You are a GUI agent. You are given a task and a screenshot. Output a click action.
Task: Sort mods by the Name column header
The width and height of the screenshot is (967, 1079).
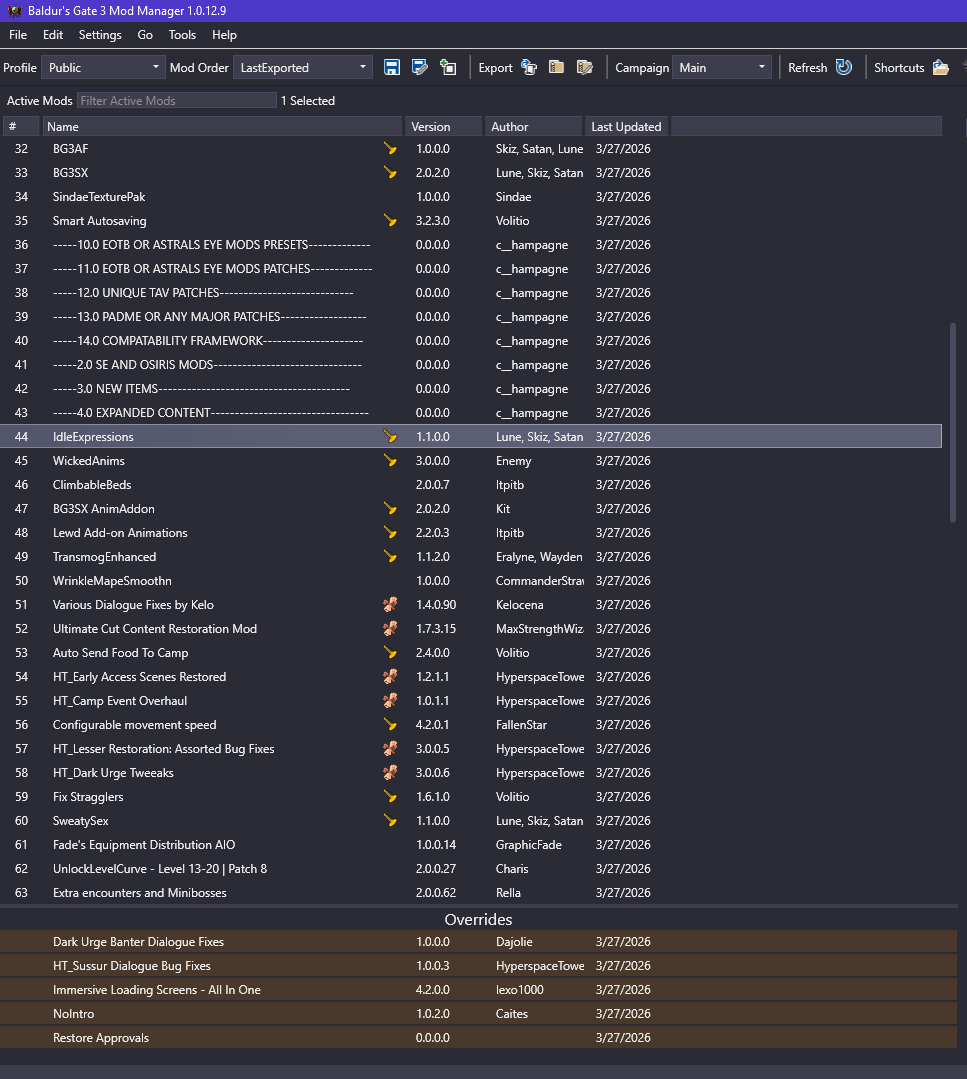[x=222, y=127]
